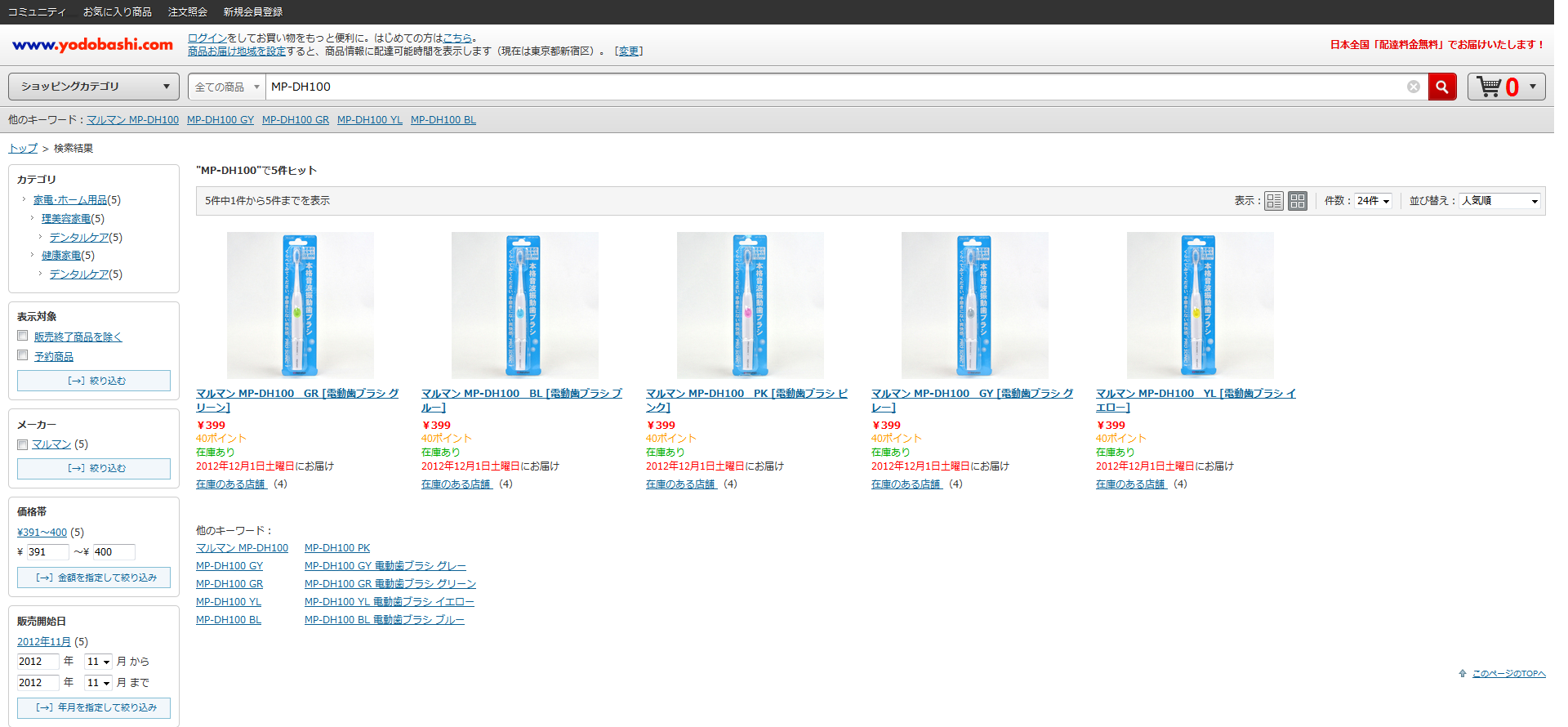The height and width of the screenshot is (727, 1568).
Task: Open 新規会員登録 in top menu
Action: pos(253,11)
